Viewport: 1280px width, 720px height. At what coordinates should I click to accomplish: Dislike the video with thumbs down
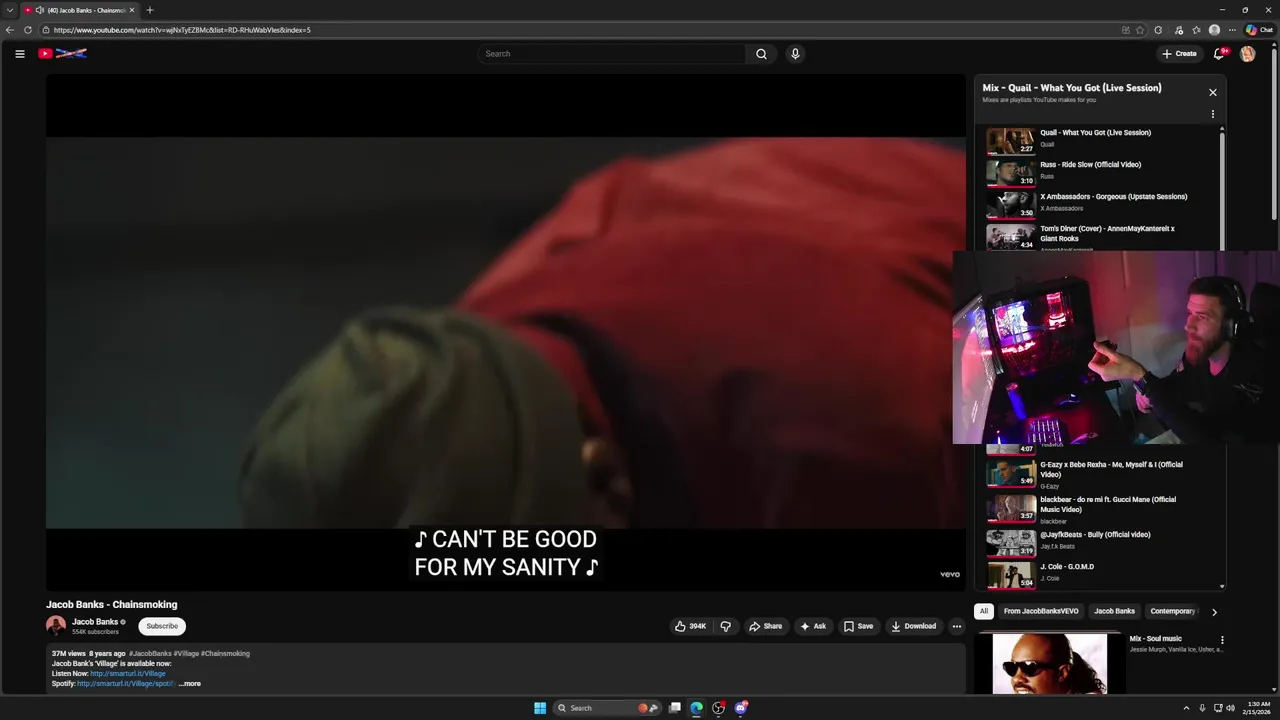point(726,626)
